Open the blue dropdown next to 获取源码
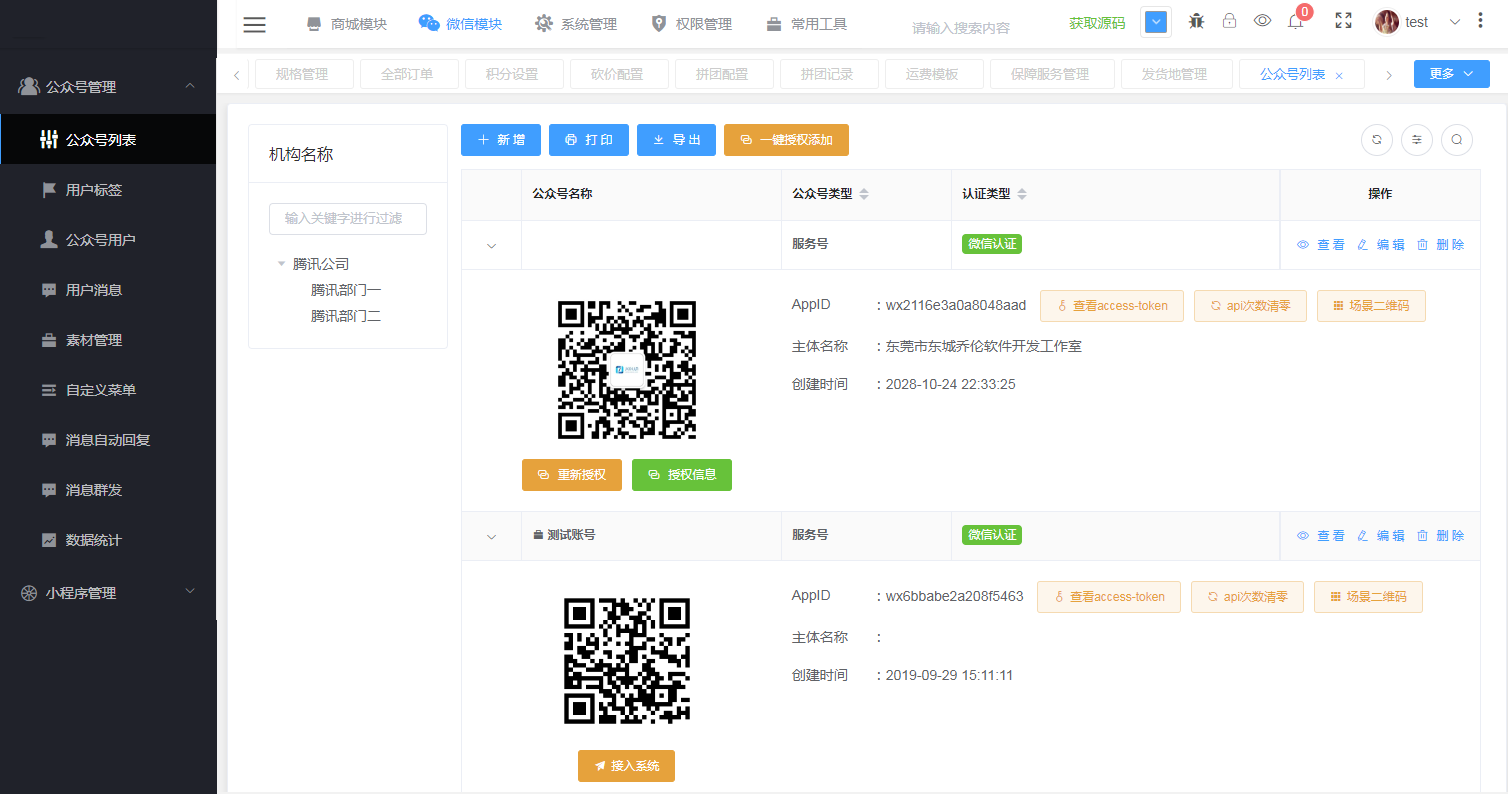The height and width of the screenshot is (794, 1508). [x=1156, y=22]
